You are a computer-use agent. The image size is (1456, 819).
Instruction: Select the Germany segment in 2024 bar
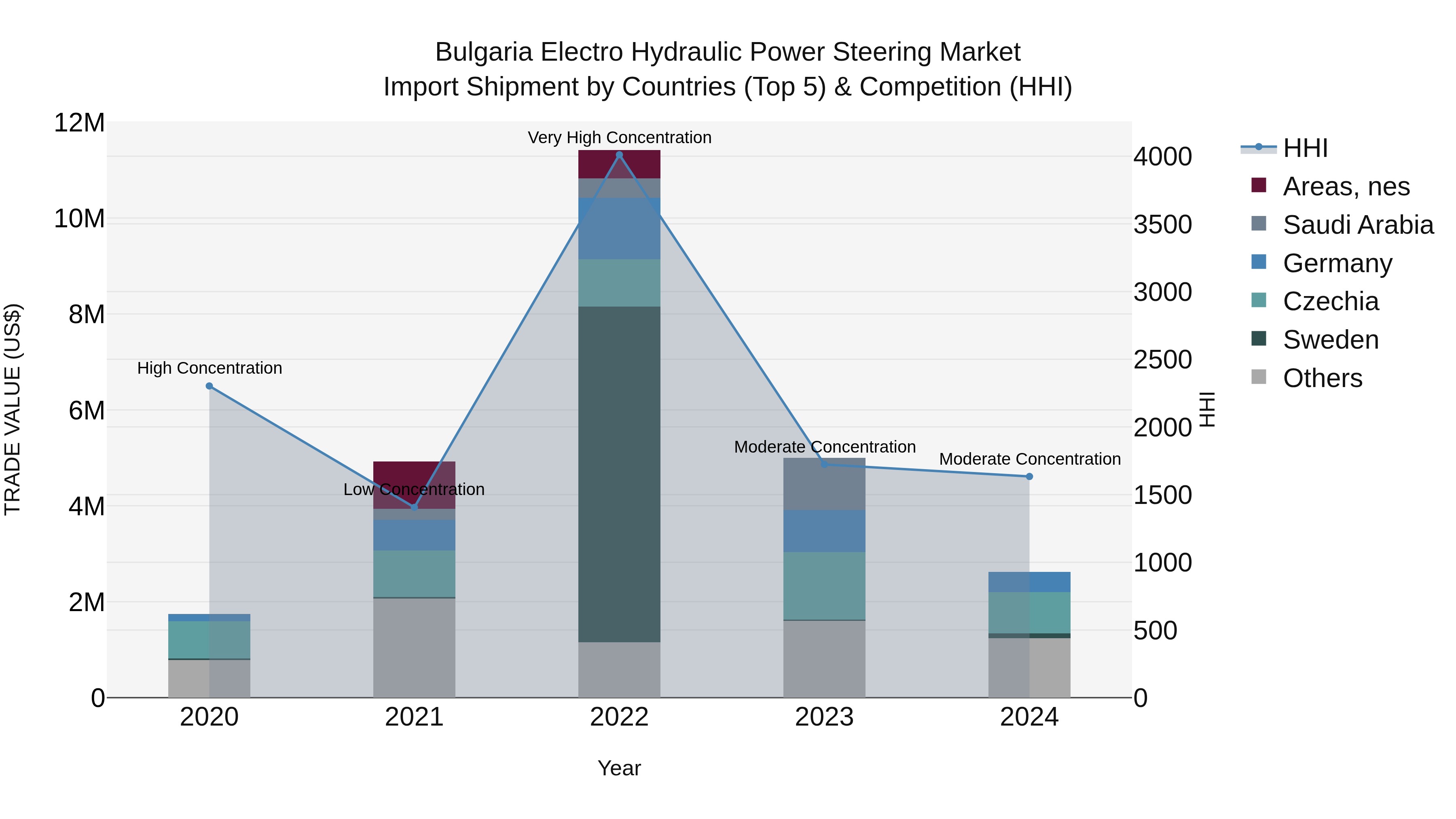(x=1029, y=582)
